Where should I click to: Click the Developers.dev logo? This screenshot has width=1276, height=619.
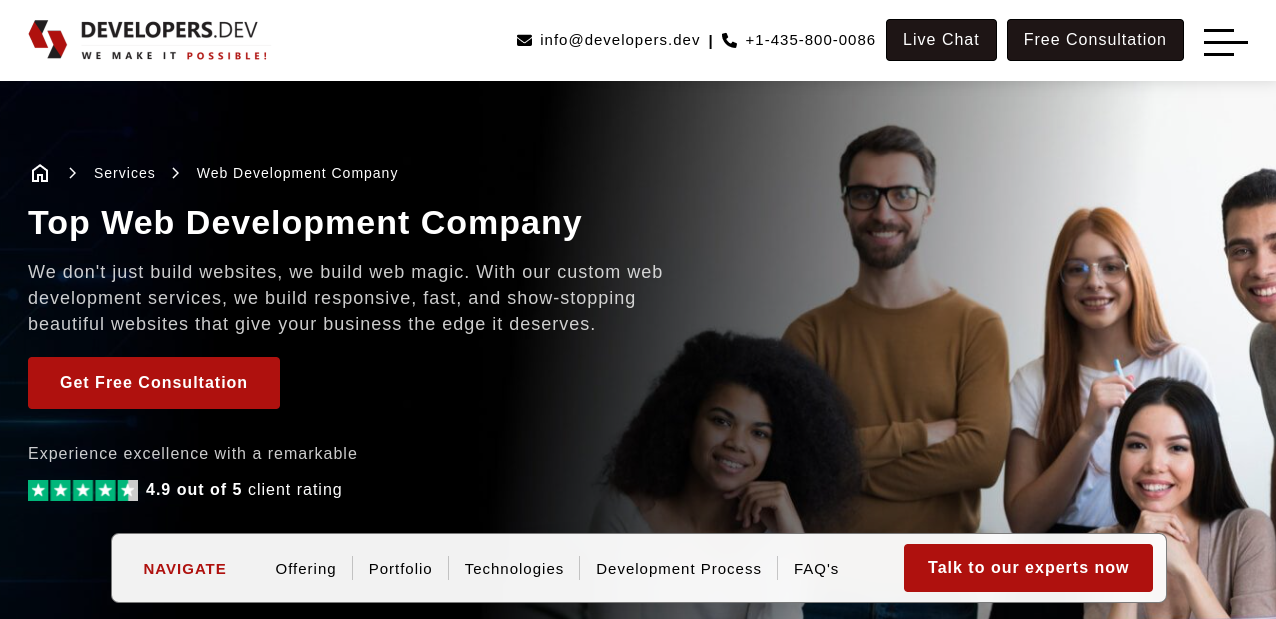148,40
